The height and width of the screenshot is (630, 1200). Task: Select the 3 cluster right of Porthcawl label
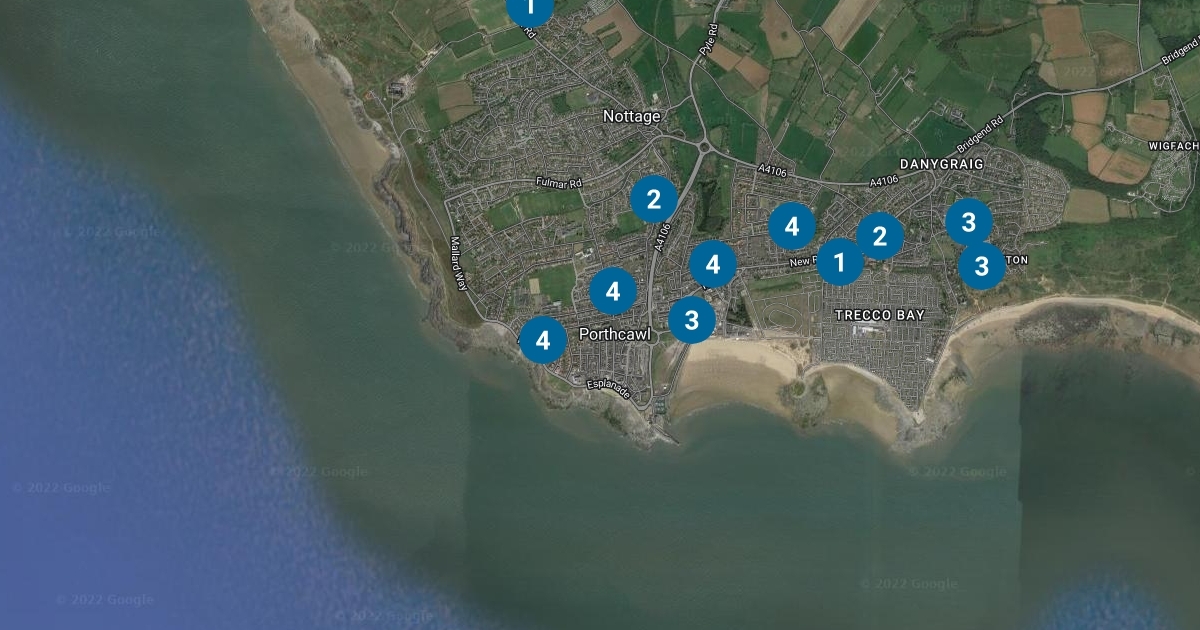pyautogui.click(x=691, y=320)
